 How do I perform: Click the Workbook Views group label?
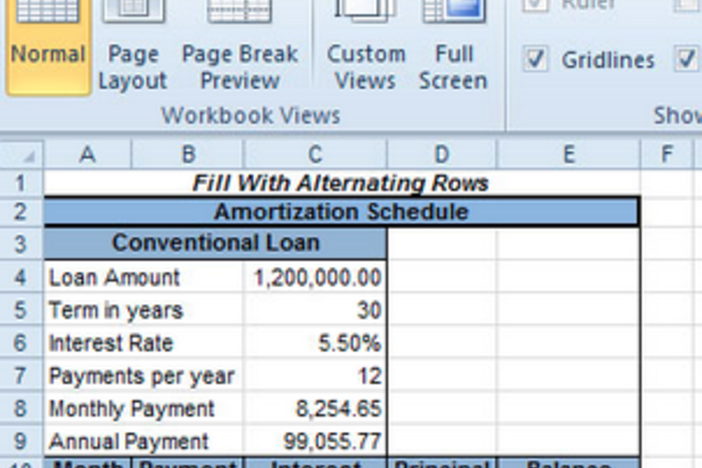[x=251, y=116]
